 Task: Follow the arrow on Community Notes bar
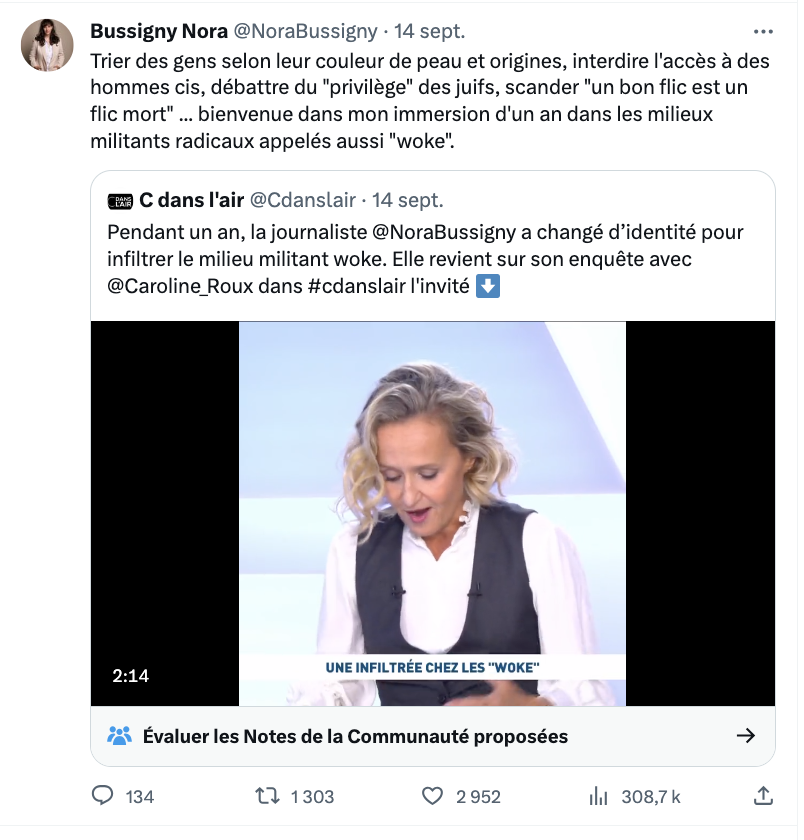(745, 736)
